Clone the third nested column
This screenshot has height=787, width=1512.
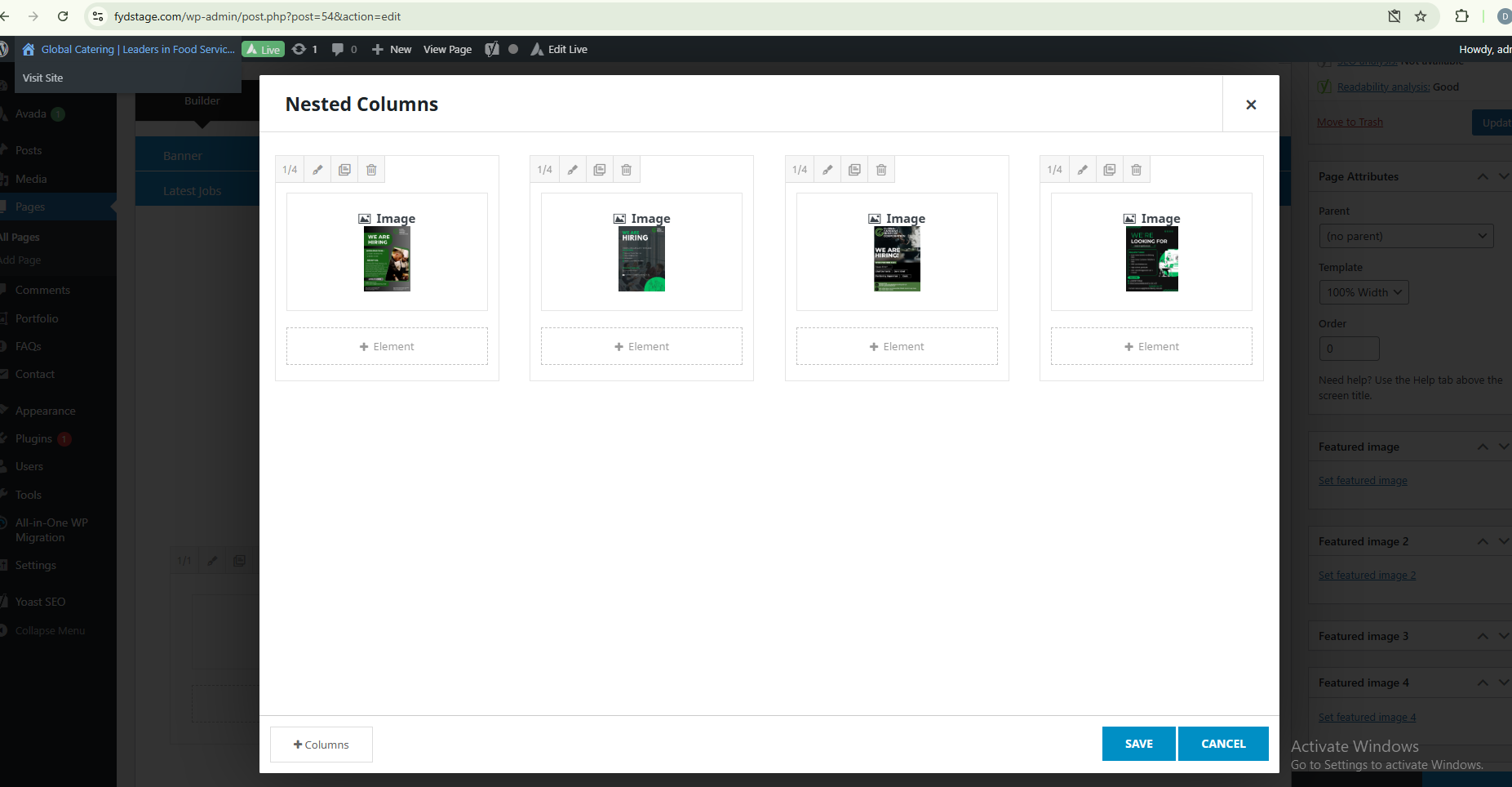pos(854,170)
